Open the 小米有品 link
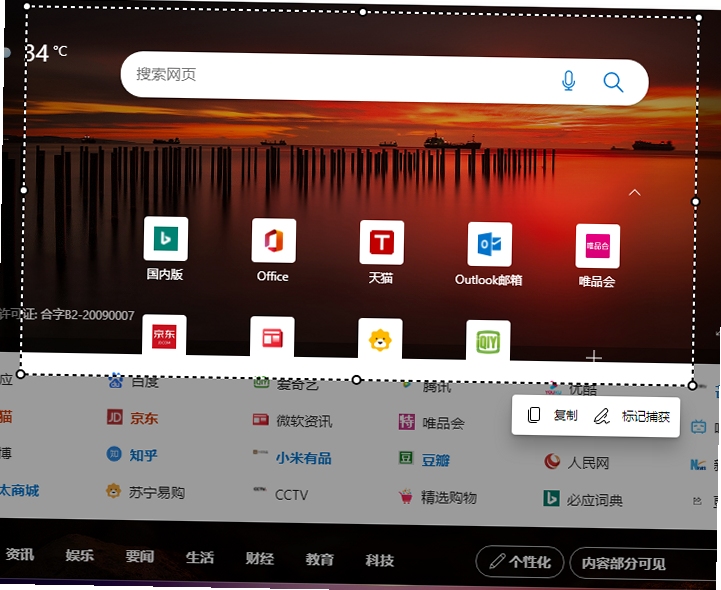721x590 pixels. coord(303,458)
